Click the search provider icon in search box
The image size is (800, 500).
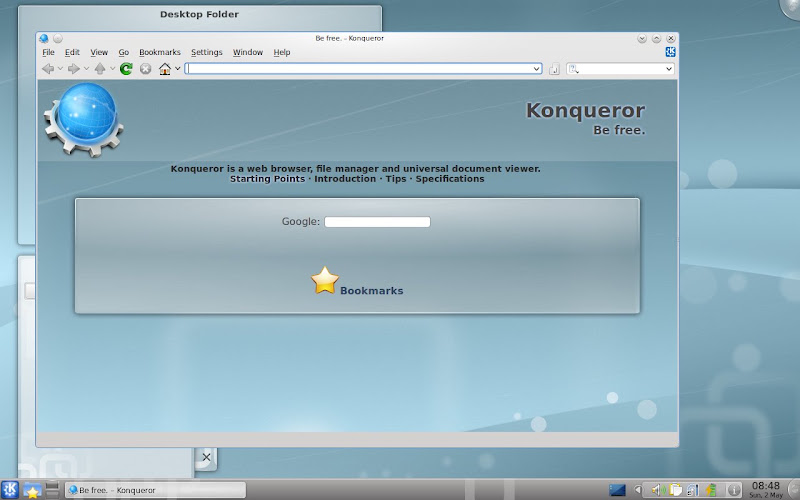point(574,69)
